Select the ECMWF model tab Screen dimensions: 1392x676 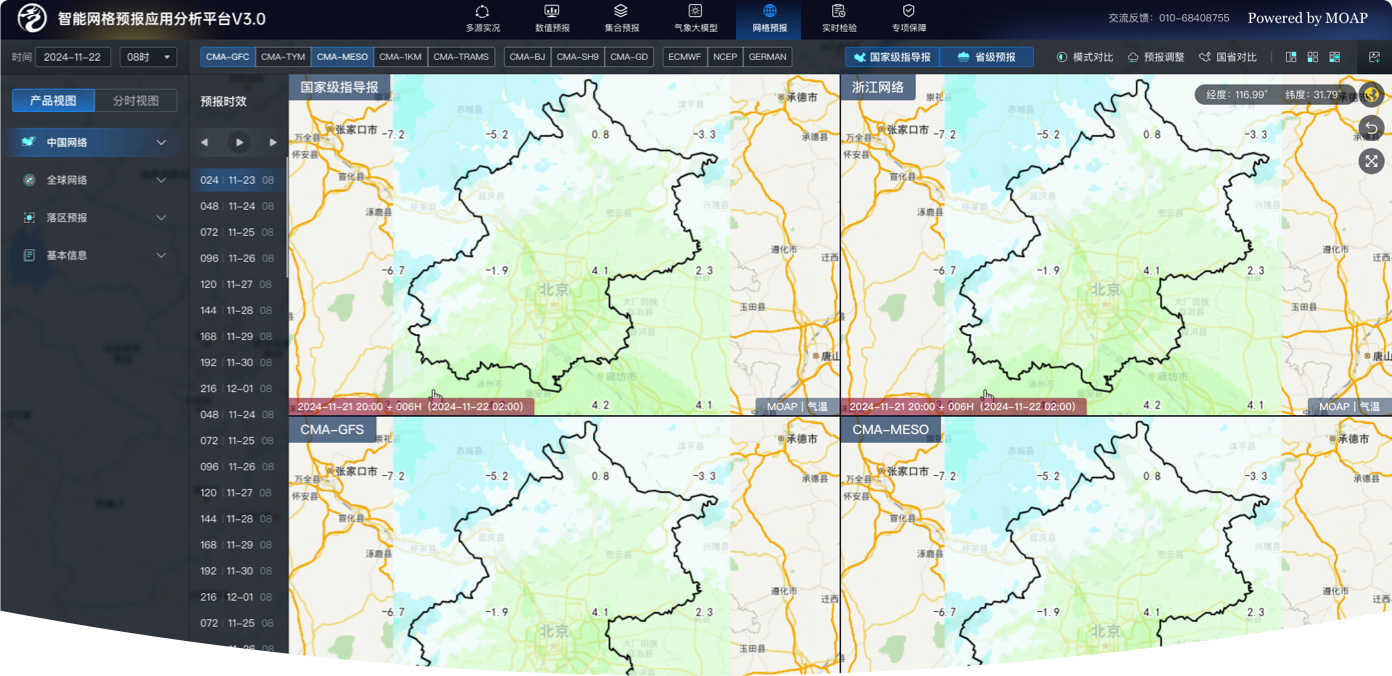(684, 57)
